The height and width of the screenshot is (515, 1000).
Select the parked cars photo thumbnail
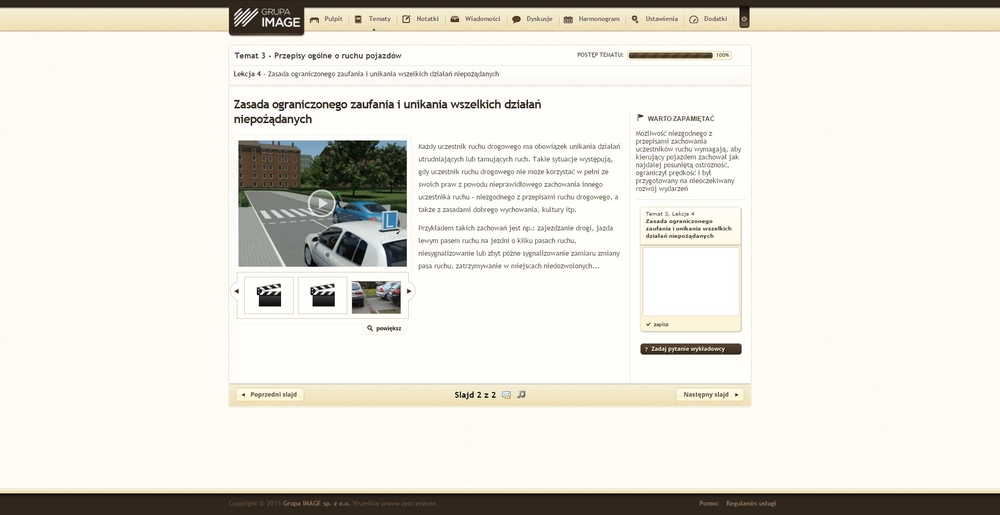pos(376,298)
